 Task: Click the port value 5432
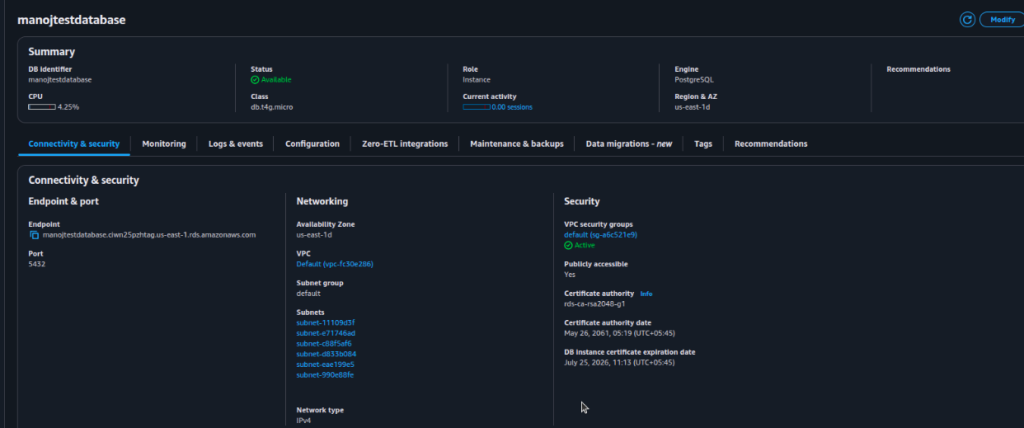click(x=37, y=264)
